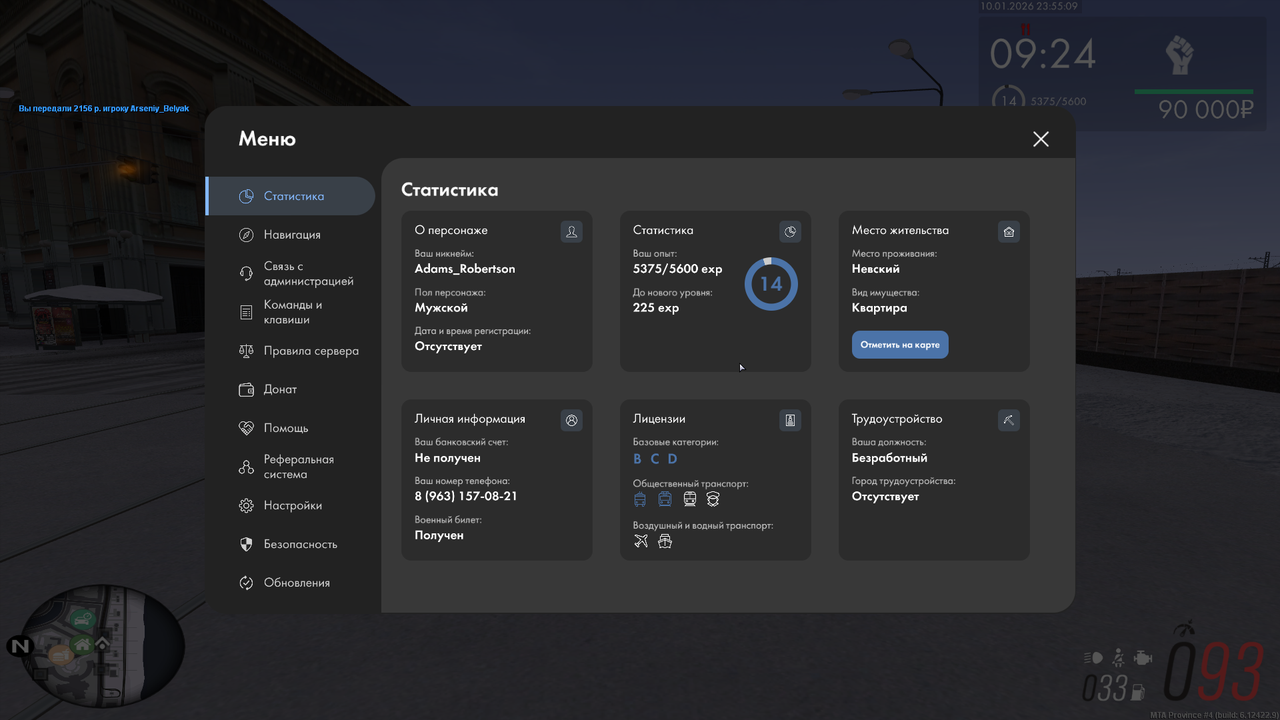Screen dimensions: 1280x720
Task: Click the tool icon on the Трудоустройство card
Action: 1009,421
